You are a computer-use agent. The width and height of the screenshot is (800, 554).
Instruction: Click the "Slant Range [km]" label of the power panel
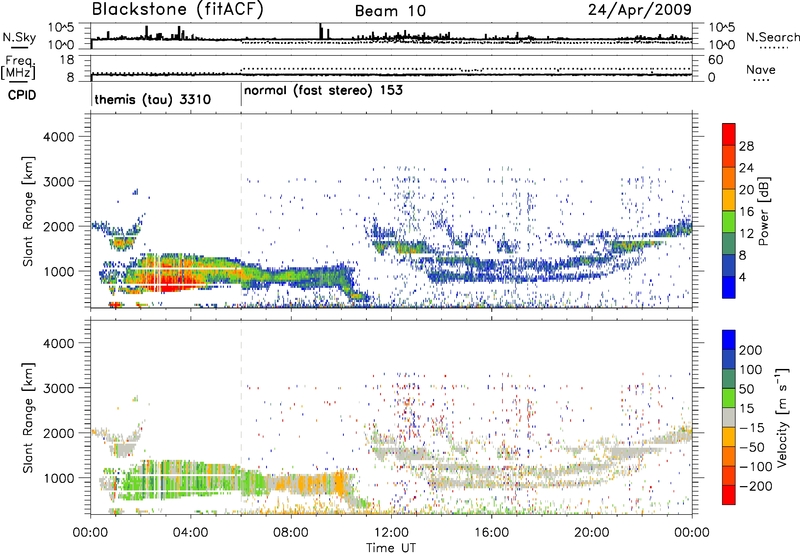29,211
